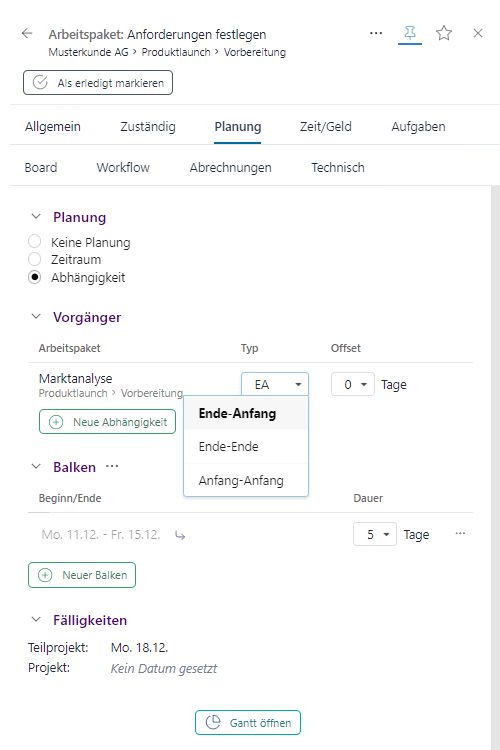
Task: Open the three-dot menu in the header
Action: point(376,33)
